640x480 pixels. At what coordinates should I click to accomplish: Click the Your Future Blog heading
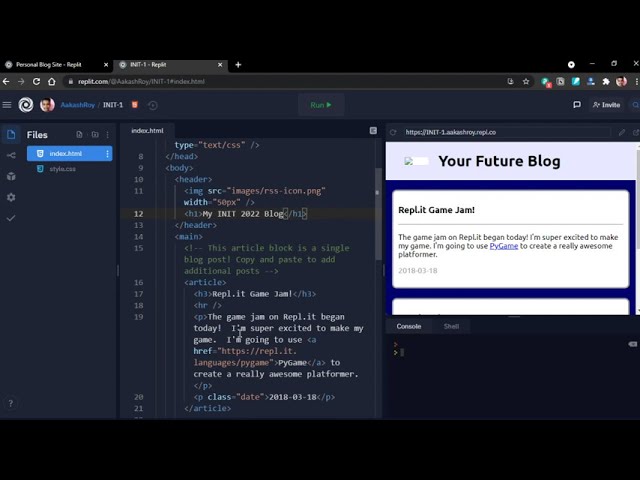[499, 161]
